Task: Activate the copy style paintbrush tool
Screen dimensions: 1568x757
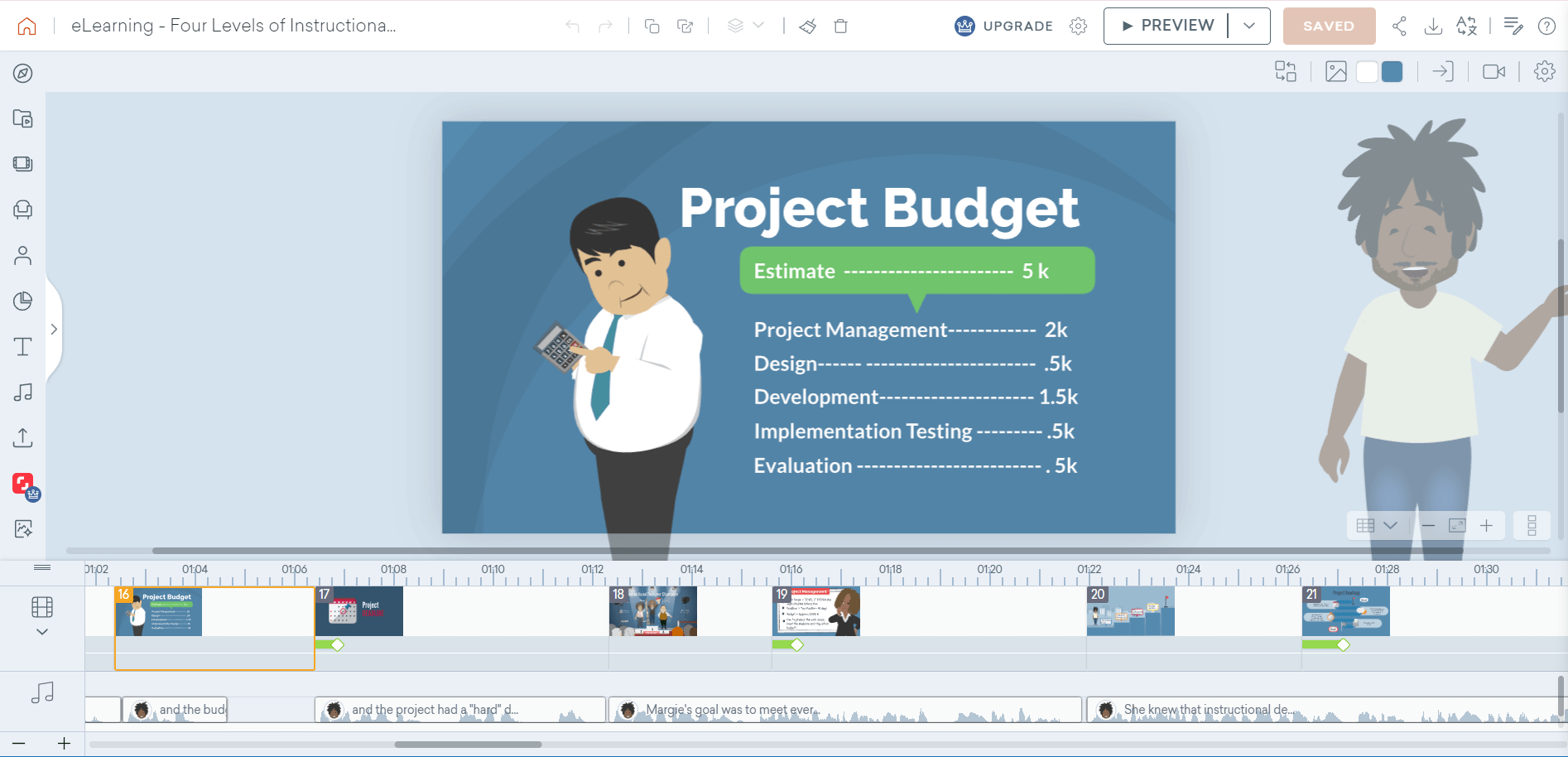Action: coord(807,26)
